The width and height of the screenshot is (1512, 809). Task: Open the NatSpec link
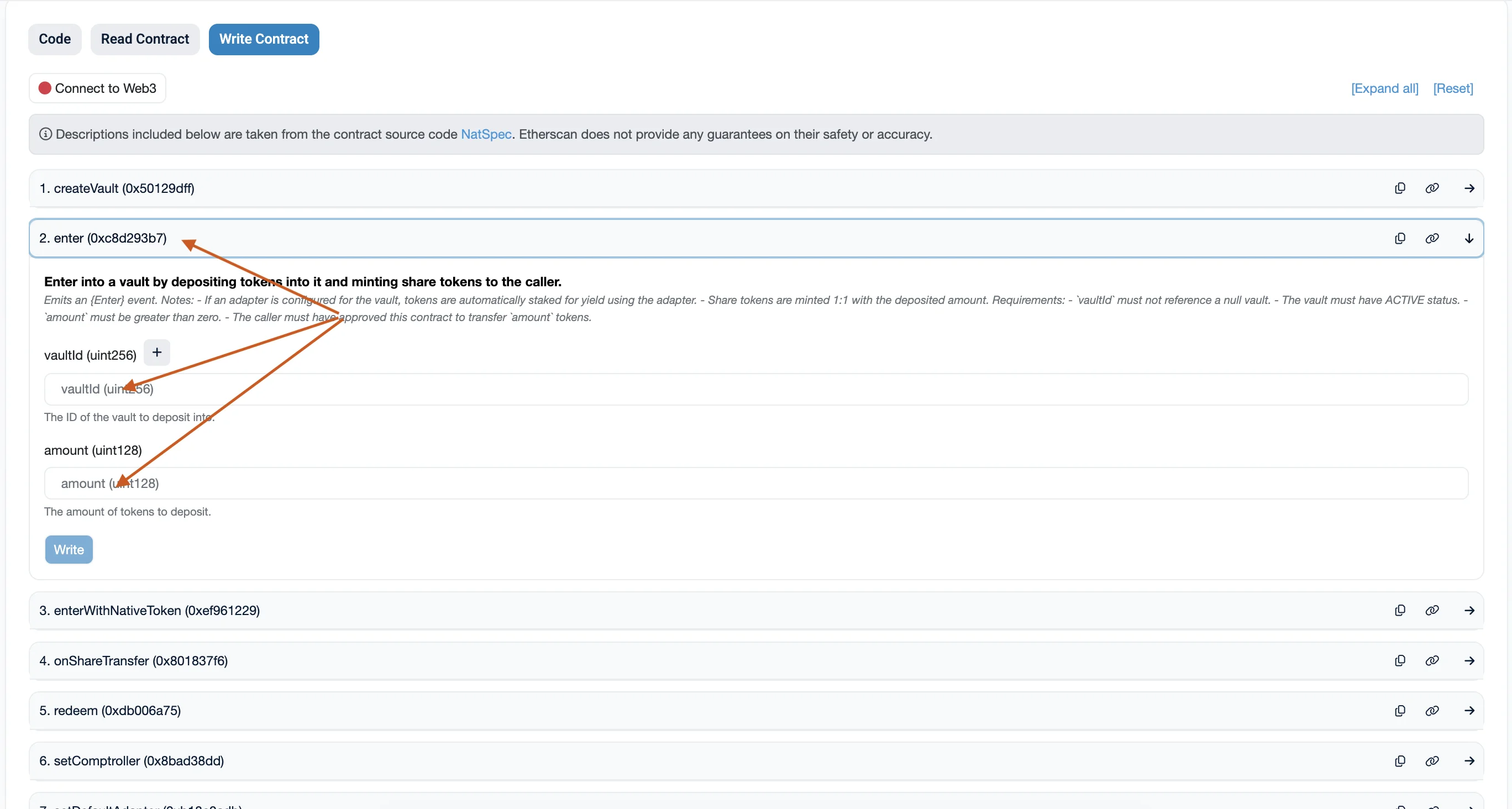(x=485, y=134)
